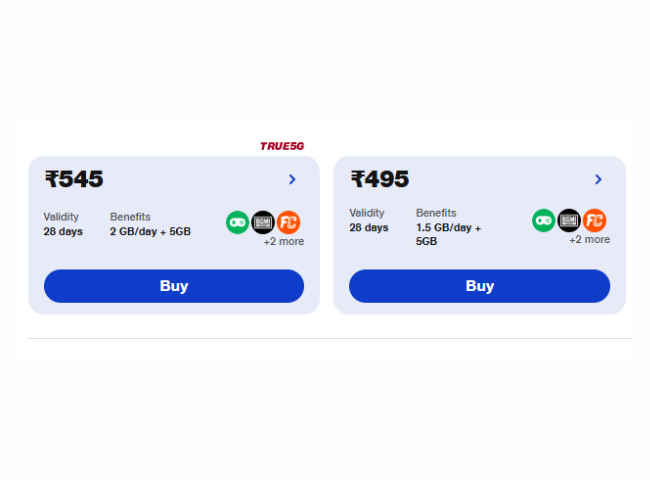Click 28 days validity on ₹545 plan
Image resolution: width=650 pixels, height=480 pixels.
tap(63, 231)
